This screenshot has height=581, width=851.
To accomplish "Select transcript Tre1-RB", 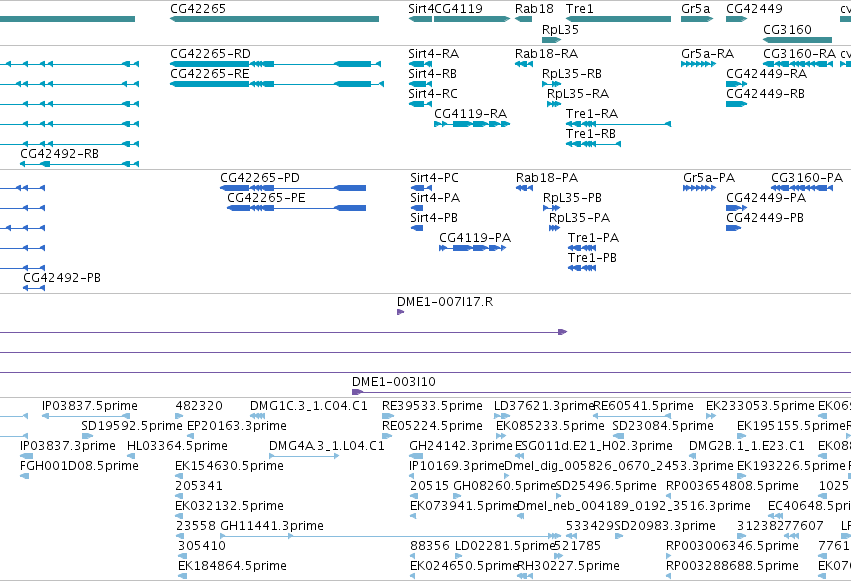I will [593, 144].
